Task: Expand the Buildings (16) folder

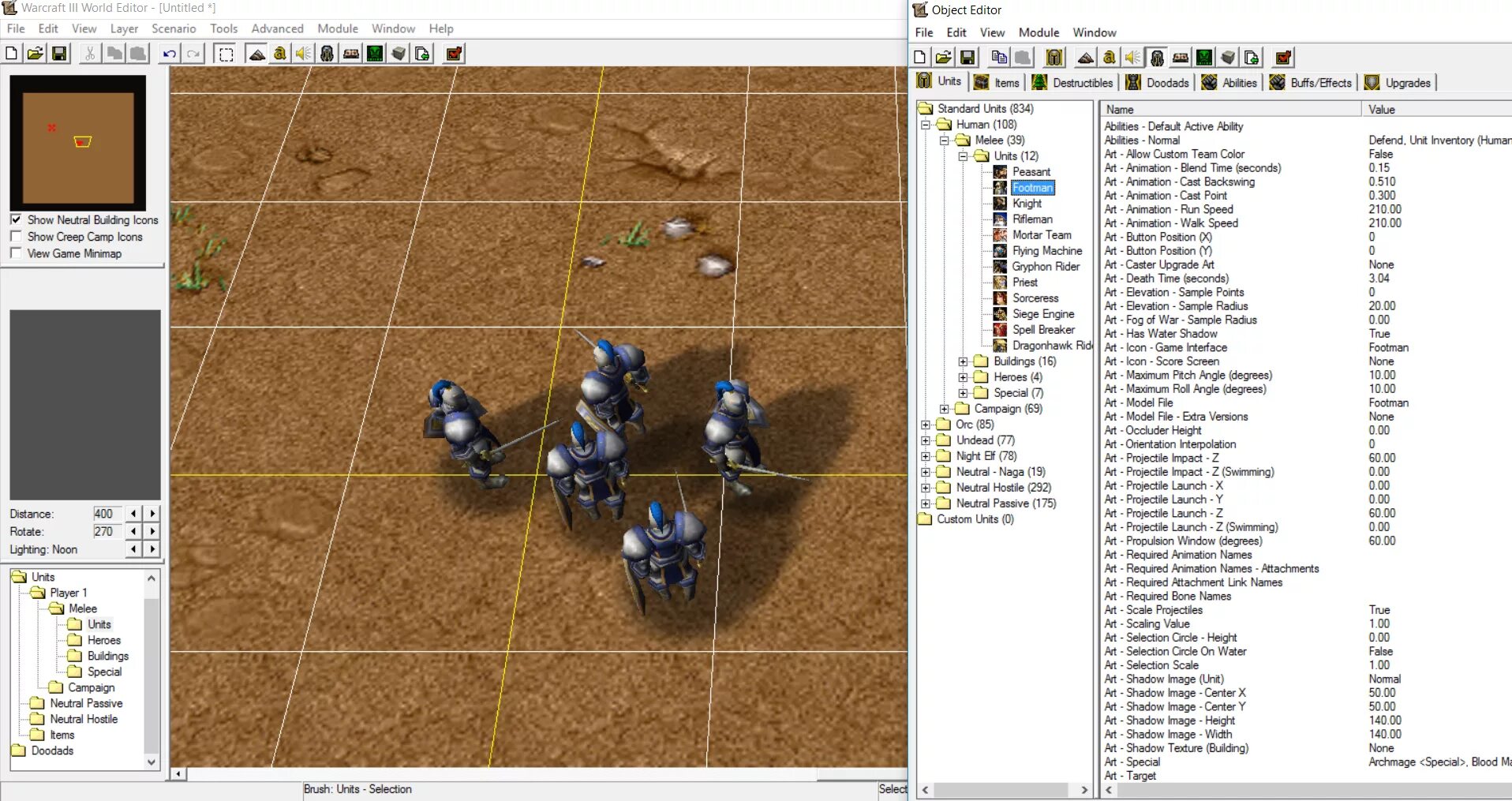Action: pos(963,361)
